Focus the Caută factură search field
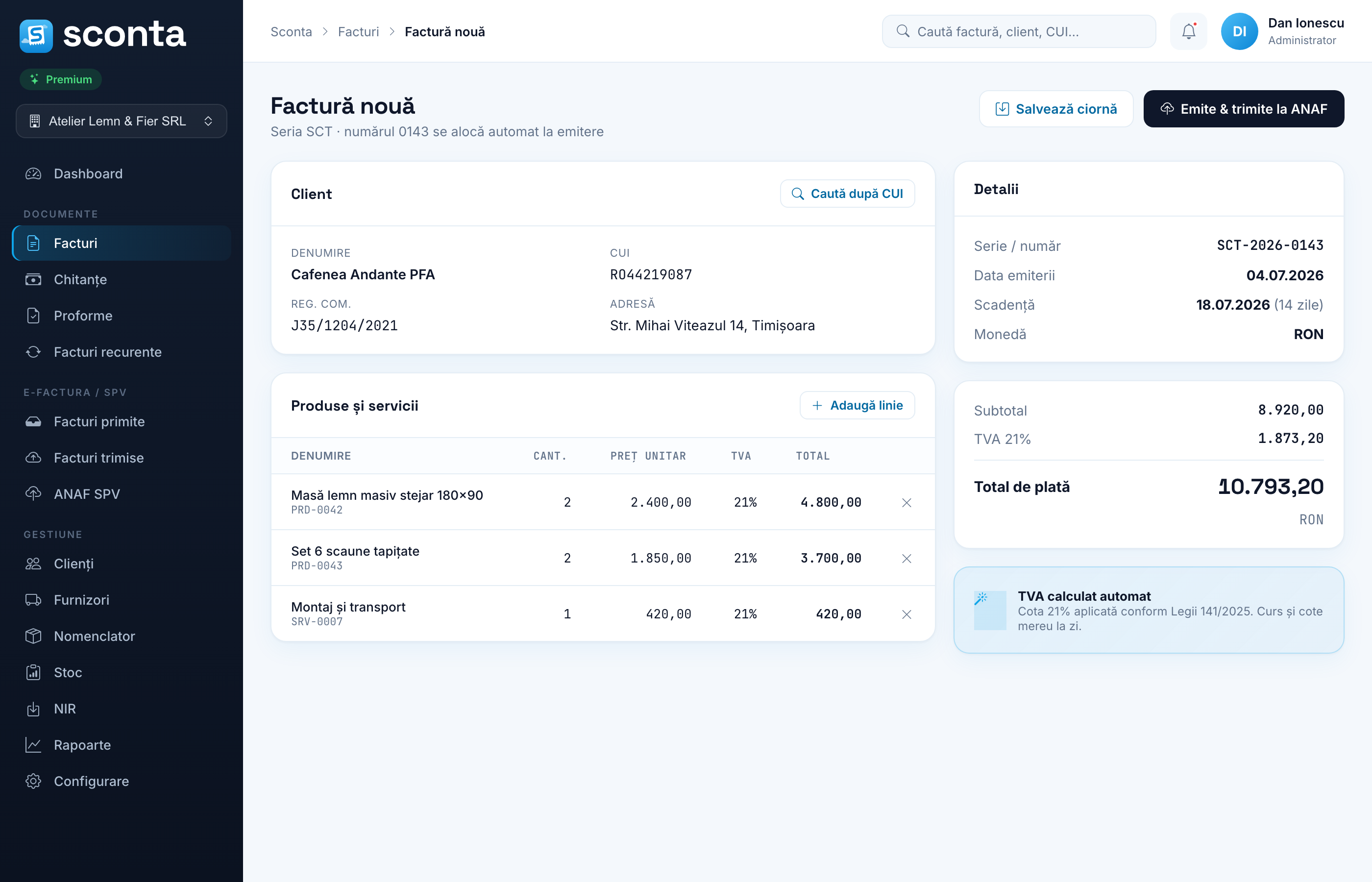The image size is (1372, 882). [x=1018, y=31]
